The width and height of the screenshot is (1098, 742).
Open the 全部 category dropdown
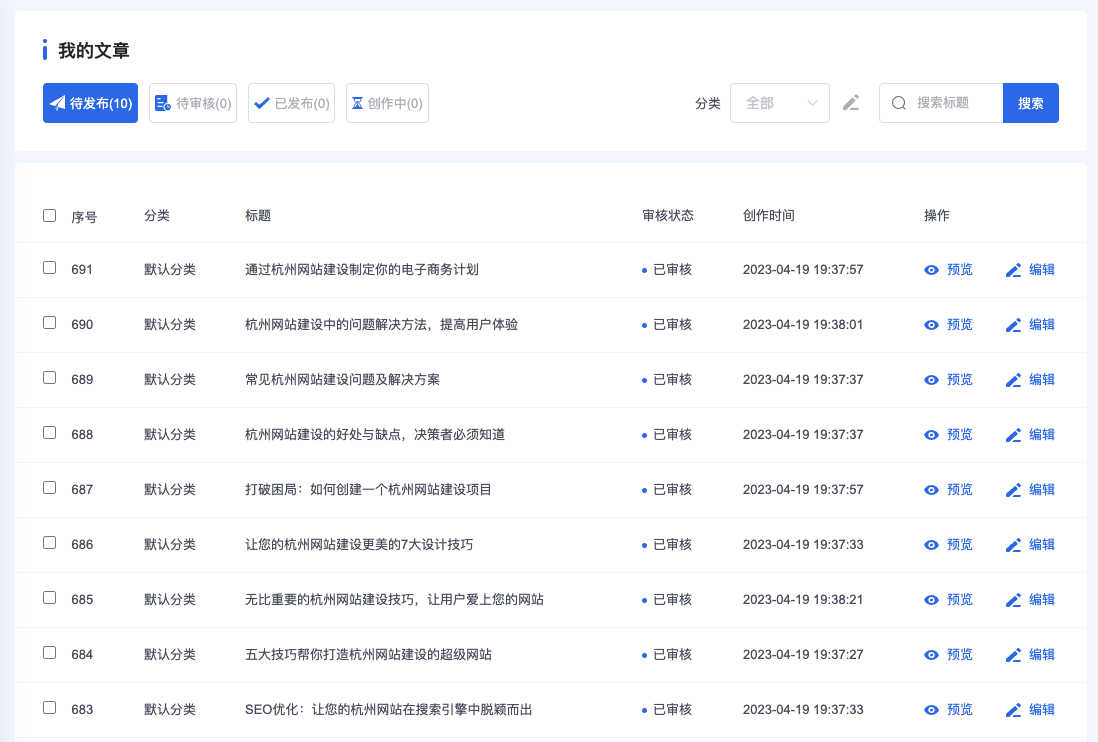tap(779, 103)
